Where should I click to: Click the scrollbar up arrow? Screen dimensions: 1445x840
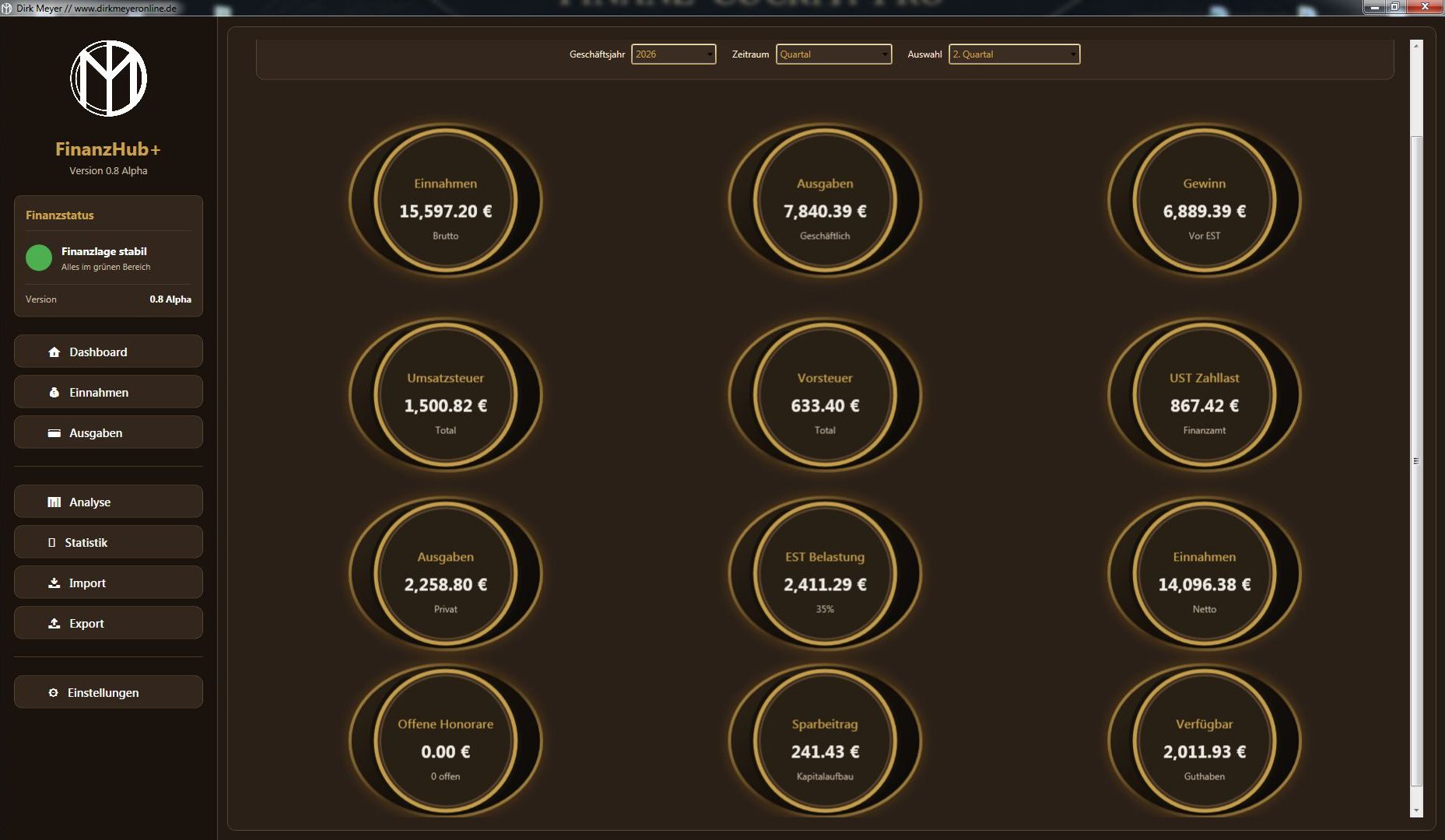point(1416,47)
